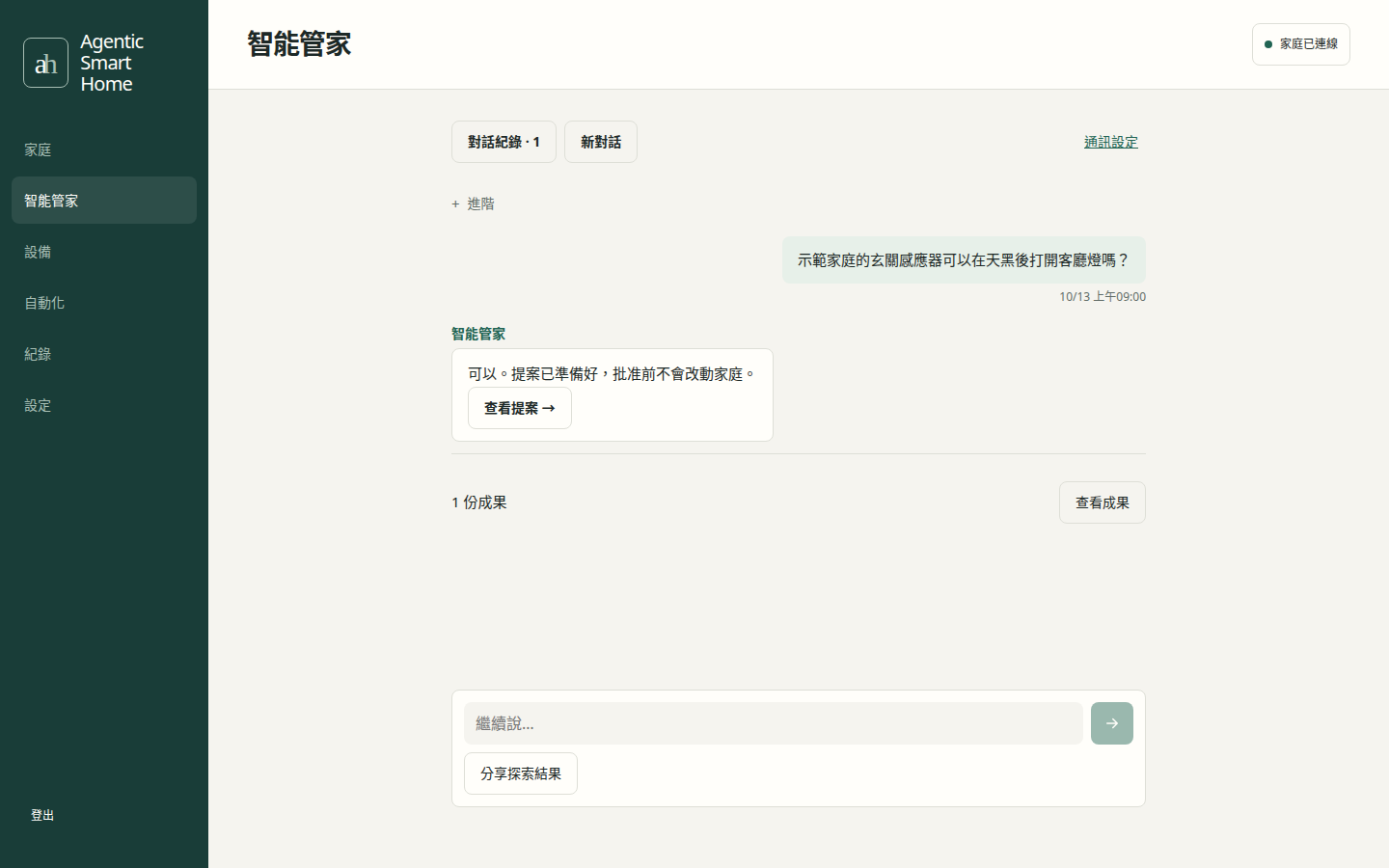Select 智能管家 in the sidebar
Screen dimensions: 1389x868
tap(104, 201)
